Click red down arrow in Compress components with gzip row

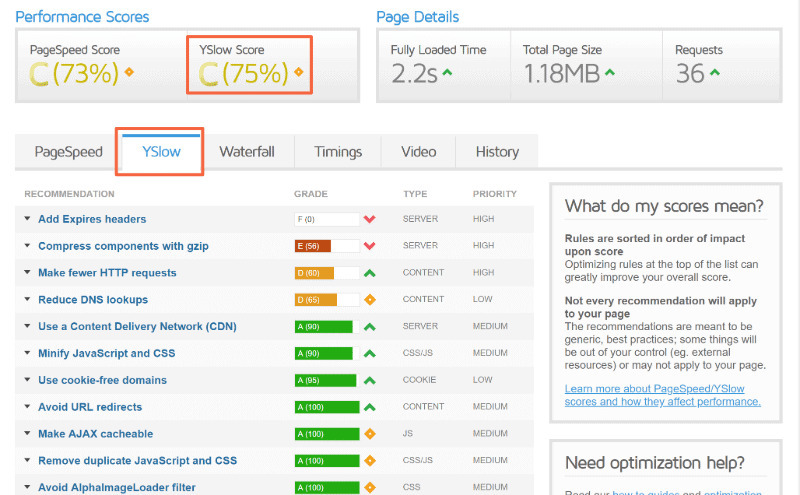click(370, 246)
